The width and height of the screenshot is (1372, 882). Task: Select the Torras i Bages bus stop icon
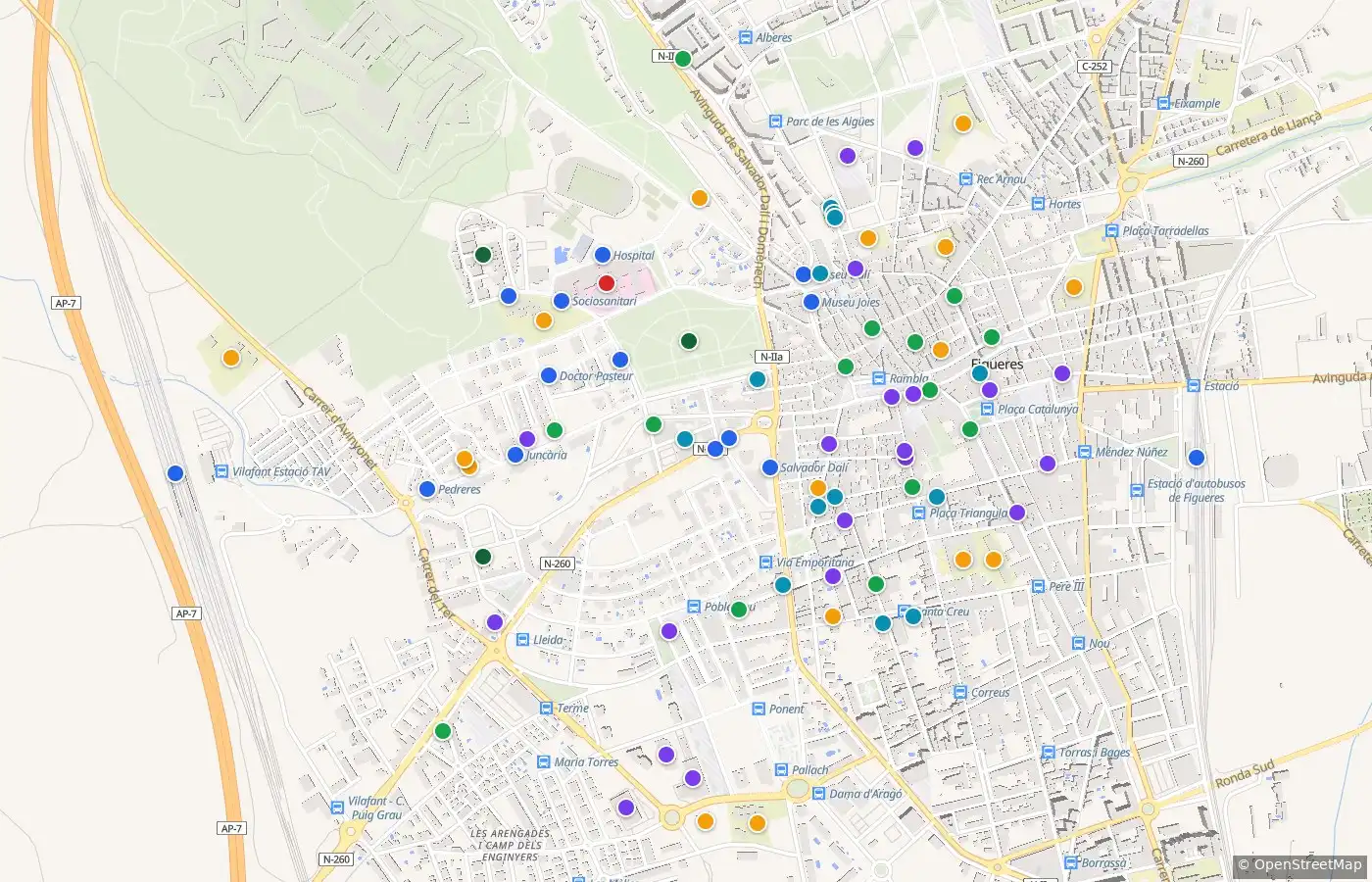coord(1049,753)
